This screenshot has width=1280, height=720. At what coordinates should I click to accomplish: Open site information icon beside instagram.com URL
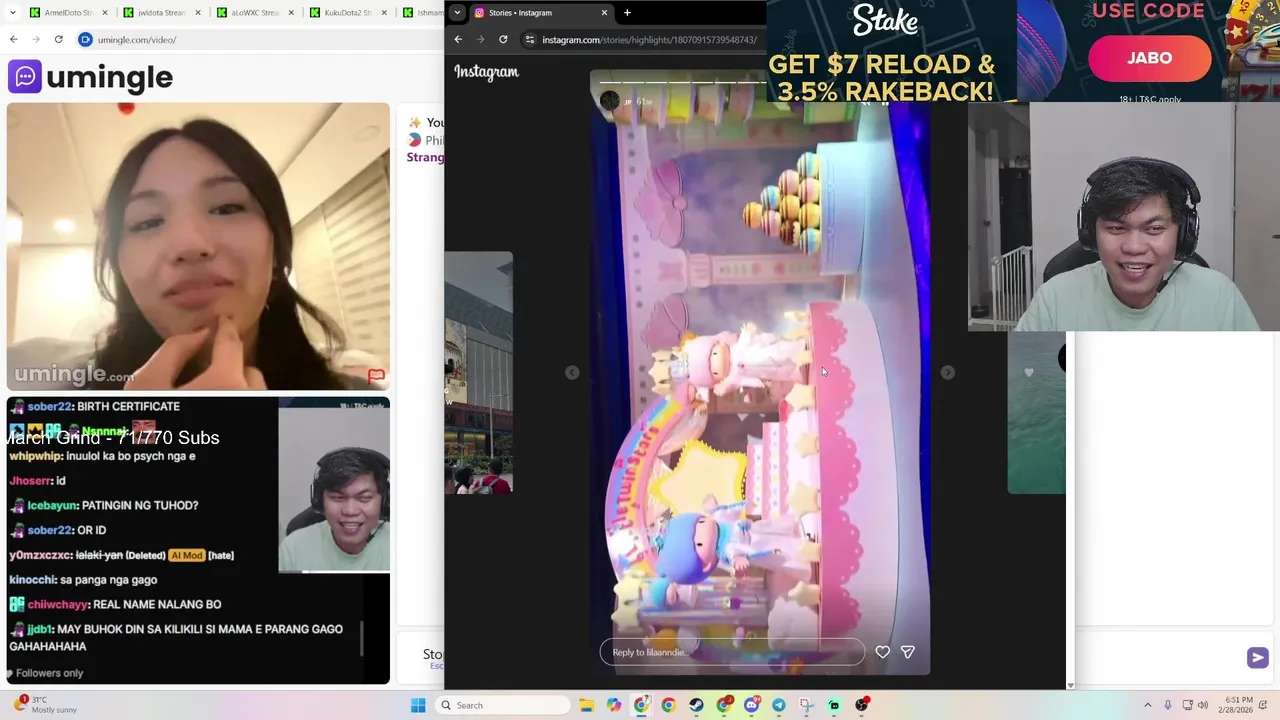tap(530, 39)
